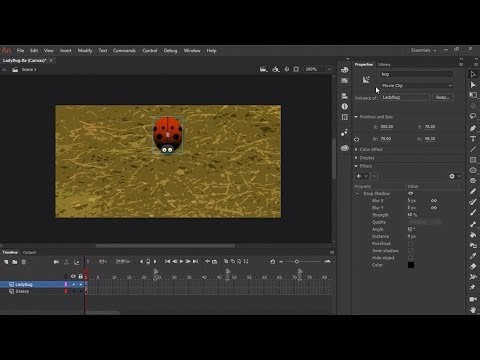
Task: Open the Add filter dropdown
Action: pos(362,176)
